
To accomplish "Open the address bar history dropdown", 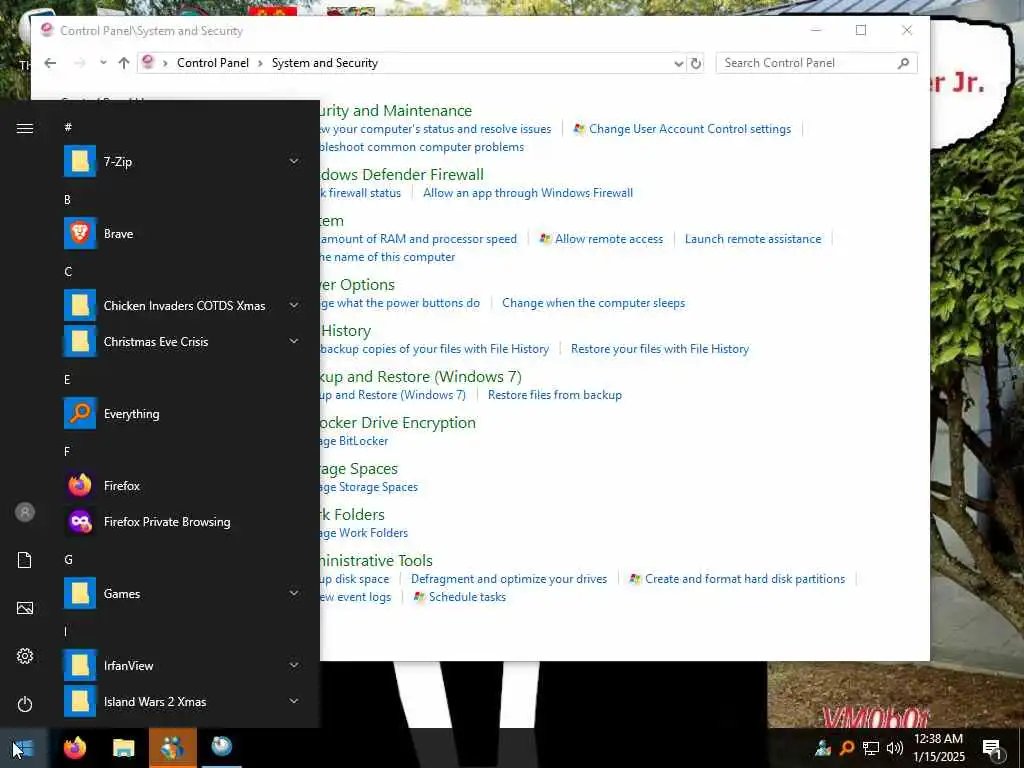I will coord(679,63).
